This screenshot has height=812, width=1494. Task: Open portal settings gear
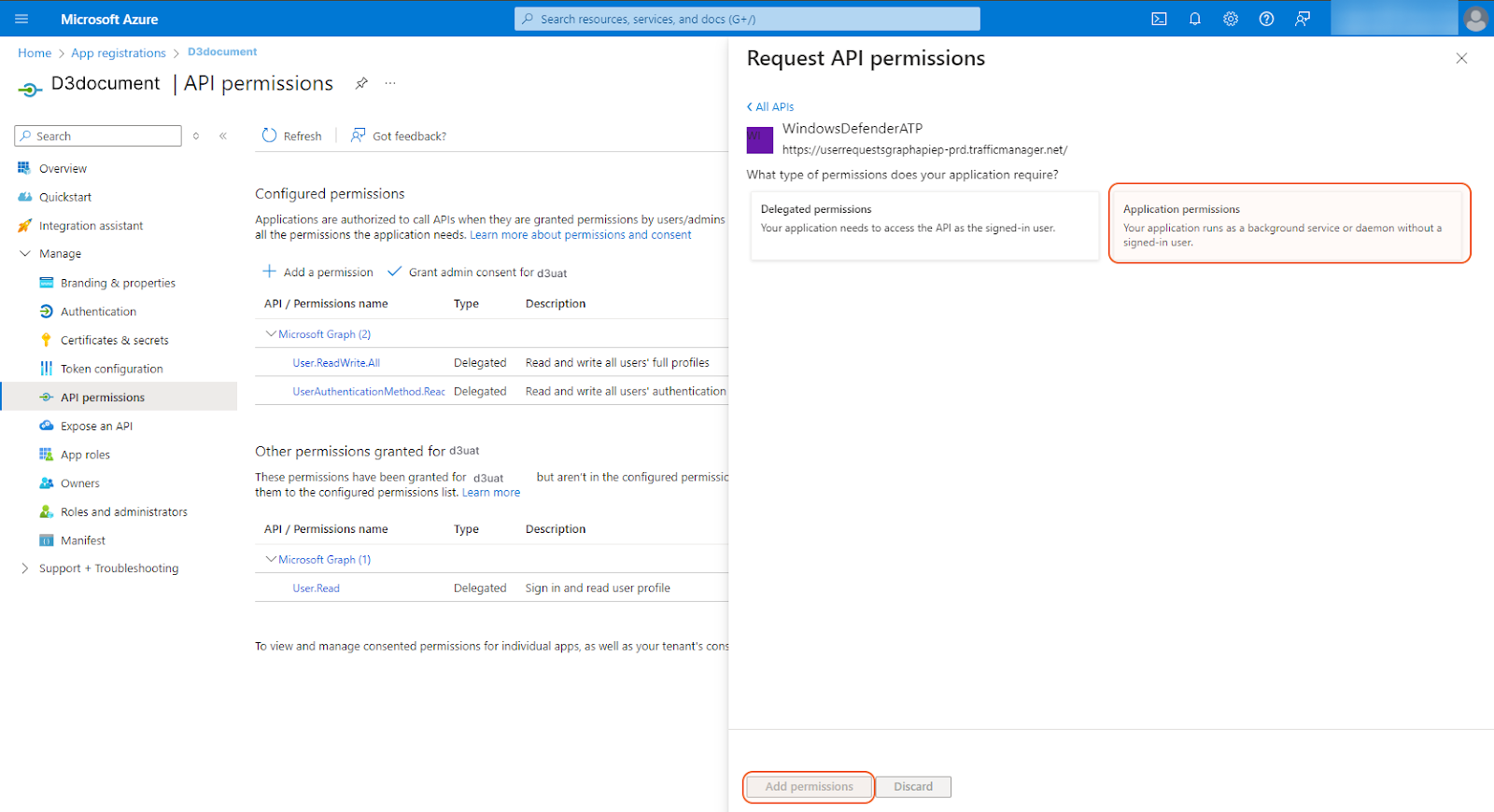pos(1231,19)
